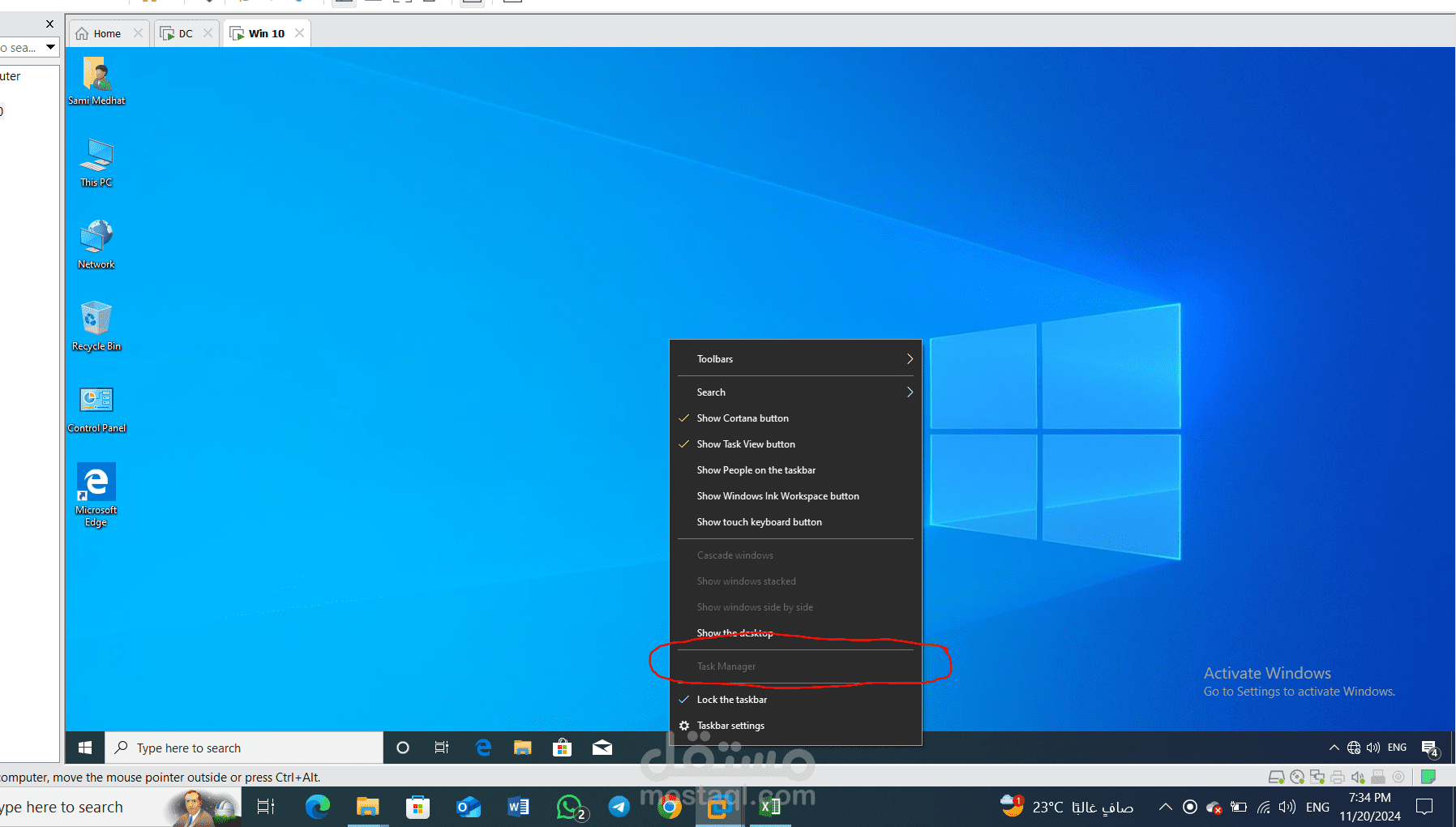
Task: Open Word from the host taskbar
Action: 519,807
